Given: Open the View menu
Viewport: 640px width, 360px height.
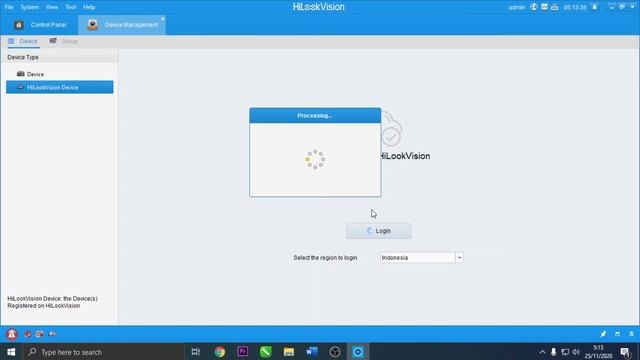Looking at the screenshot, I should 51,7.
